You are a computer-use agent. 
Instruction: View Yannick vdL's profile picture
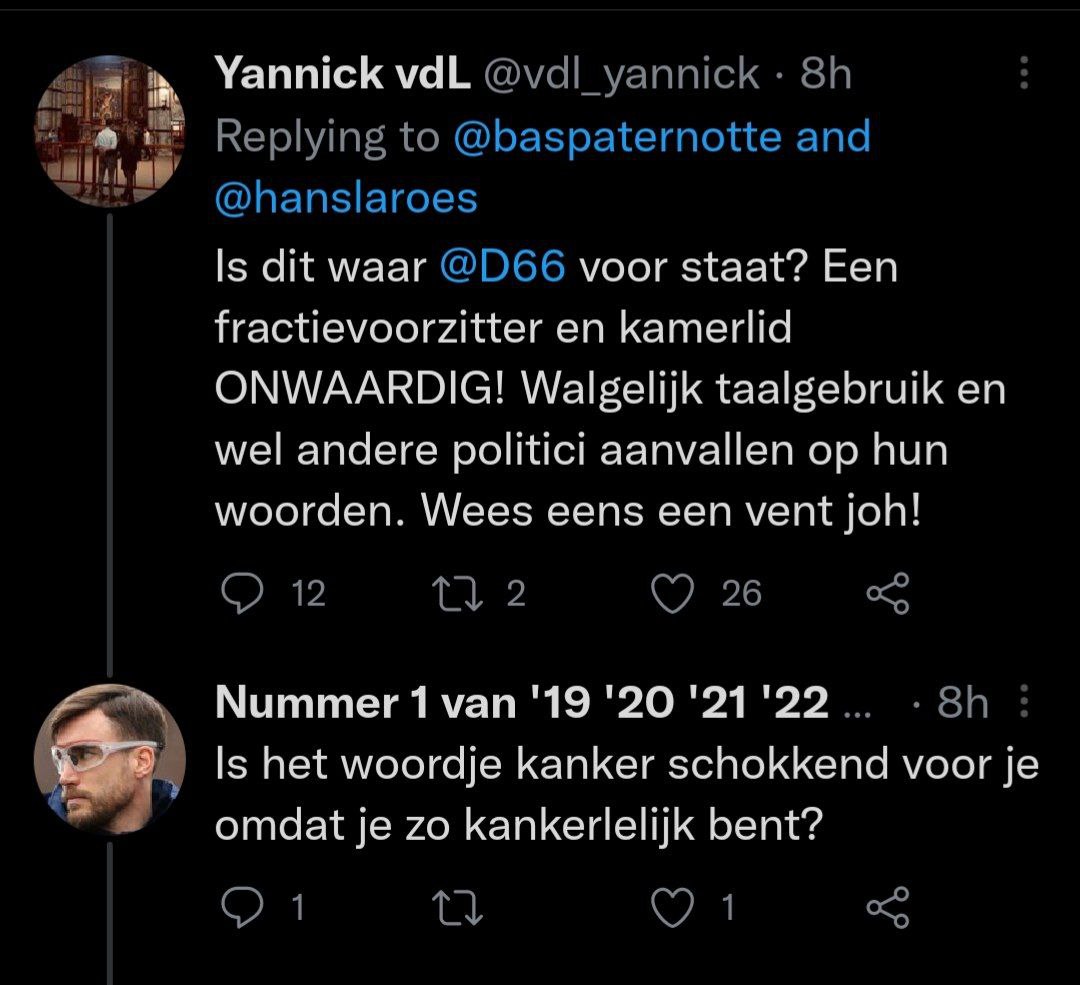tap(110, 131)
